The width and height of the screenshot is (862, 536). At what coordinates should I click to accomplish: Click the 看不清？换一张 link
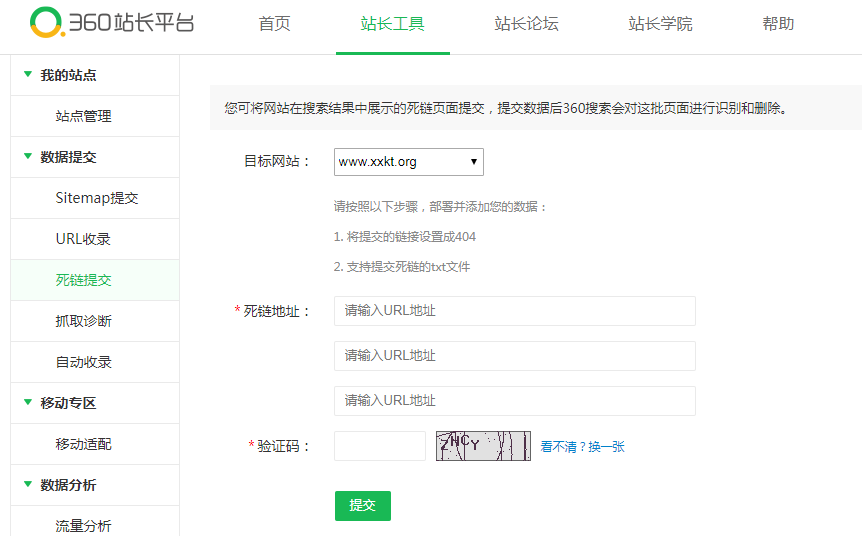pos(582,446)
